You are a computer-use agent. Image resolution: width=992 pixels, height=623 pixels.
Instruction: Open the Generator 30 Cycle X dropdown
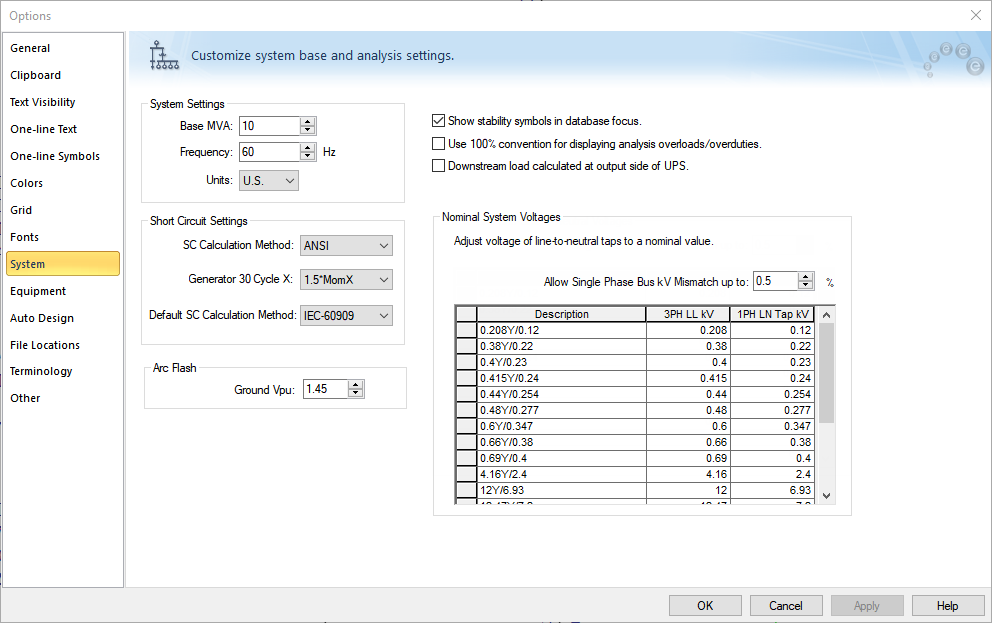click(346, 280)
